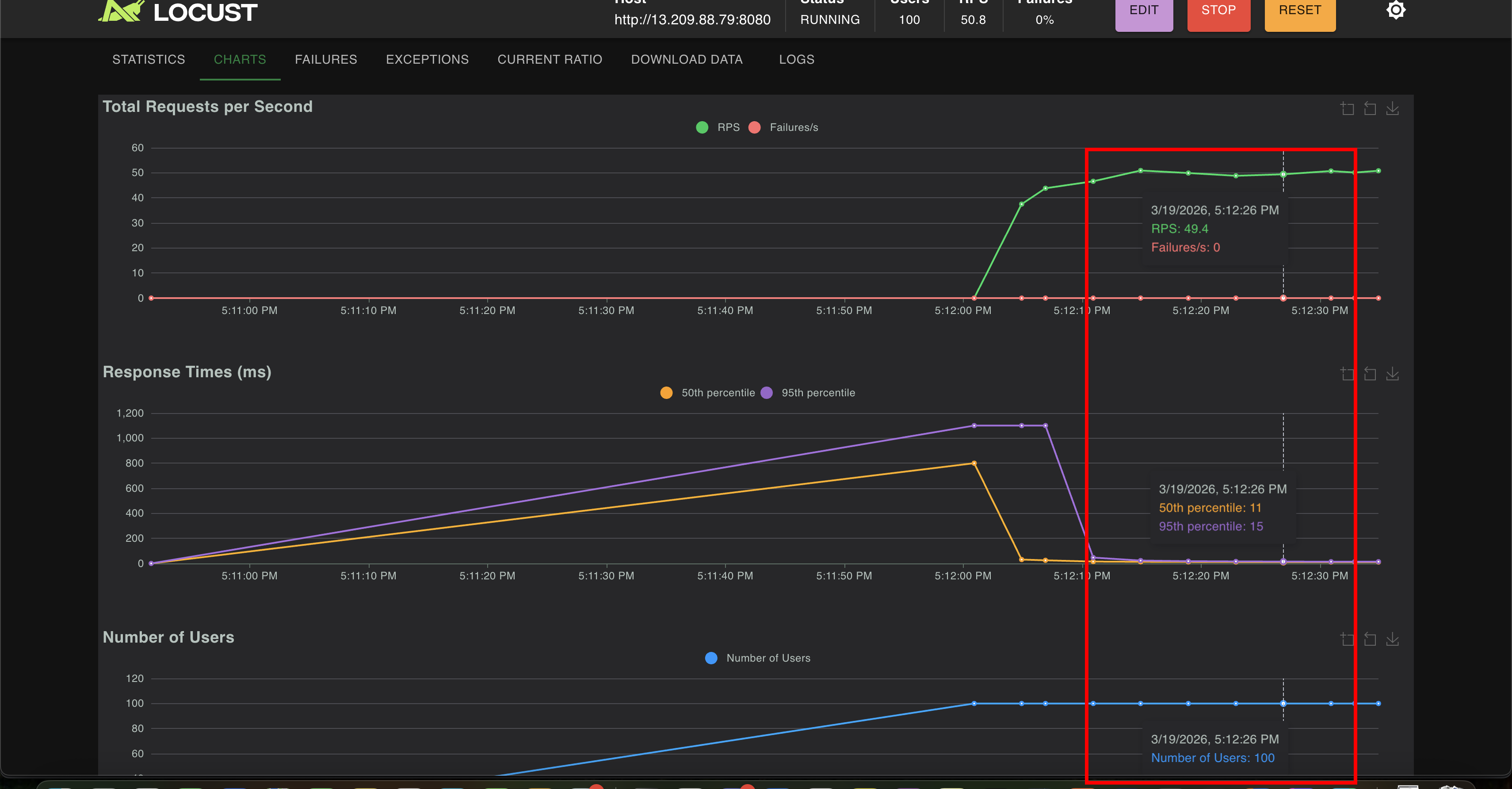Activate area zoom on Response Times chart

pos(1348,374)
